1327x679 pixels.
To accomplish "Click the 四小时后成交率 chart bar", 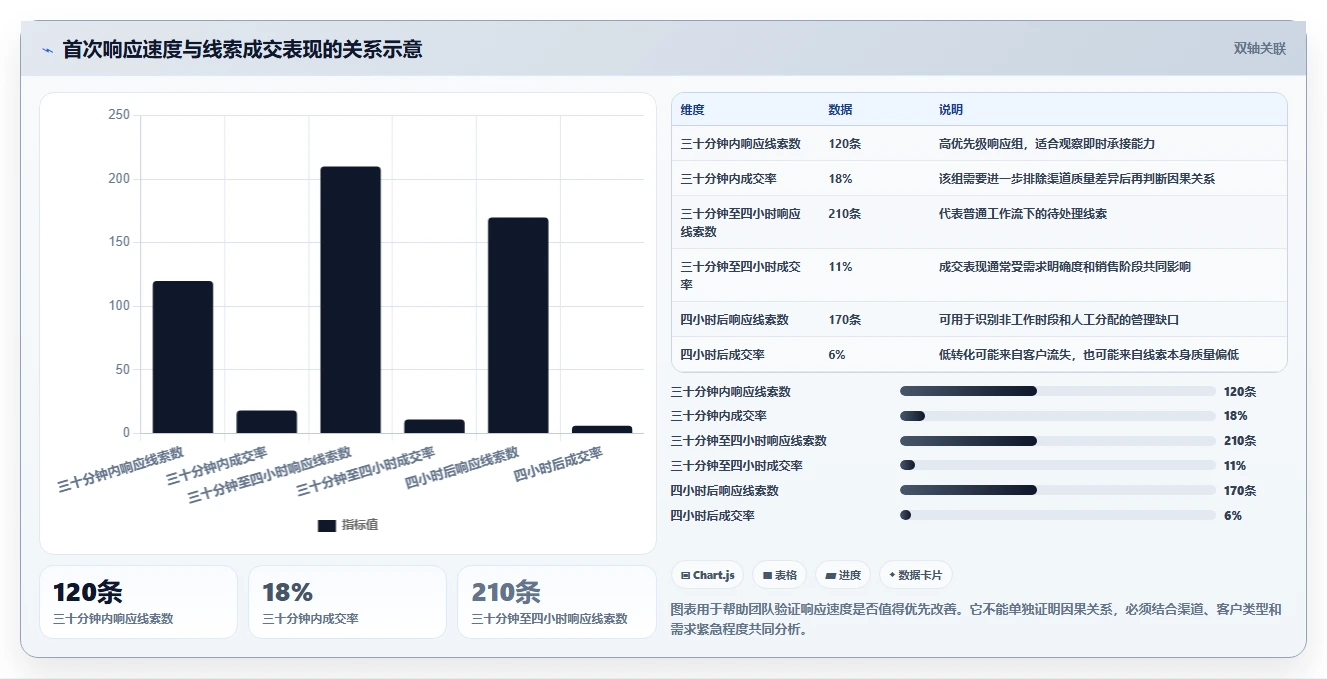I will point(602,429).
